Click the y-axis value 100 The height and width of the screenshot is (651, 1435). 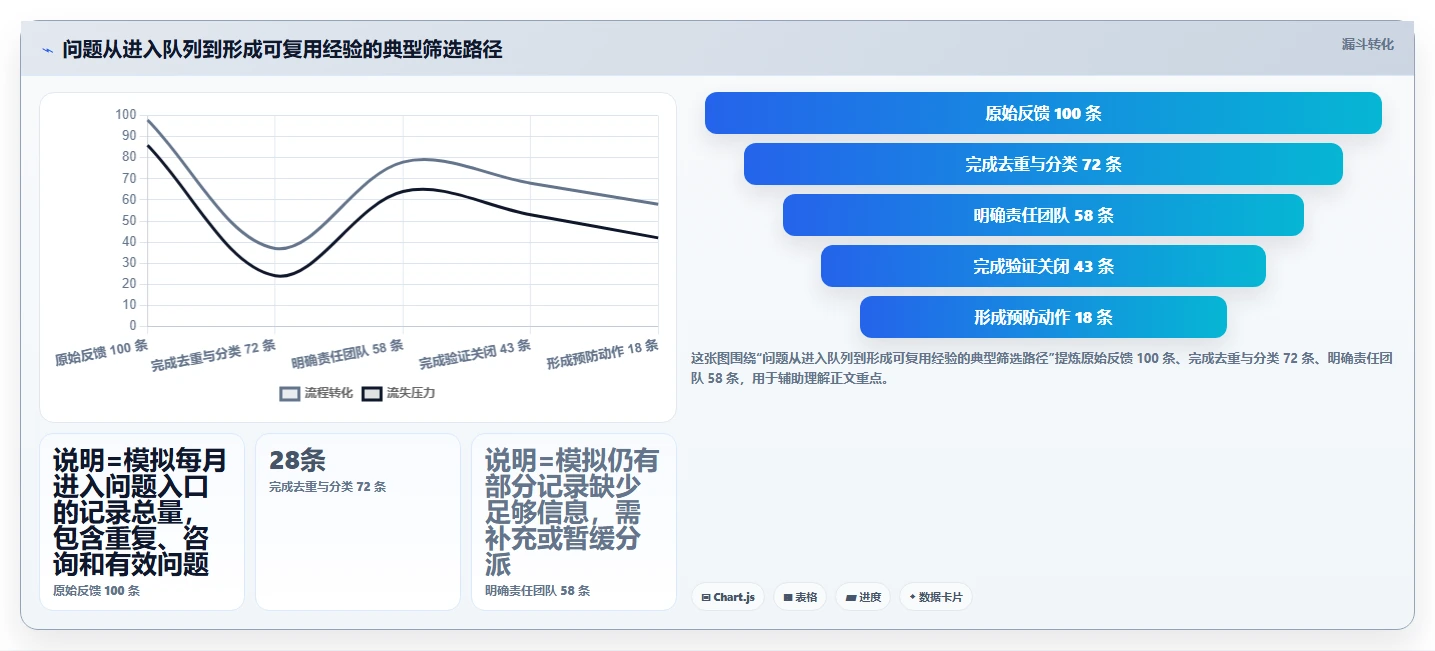(x=126, y=115)
